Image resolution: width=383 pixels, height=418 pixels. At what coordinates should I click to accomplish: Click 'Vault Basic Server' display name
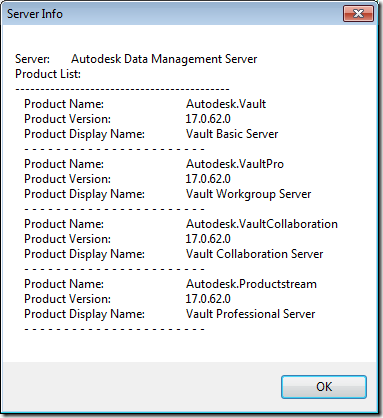coord(232,134)
